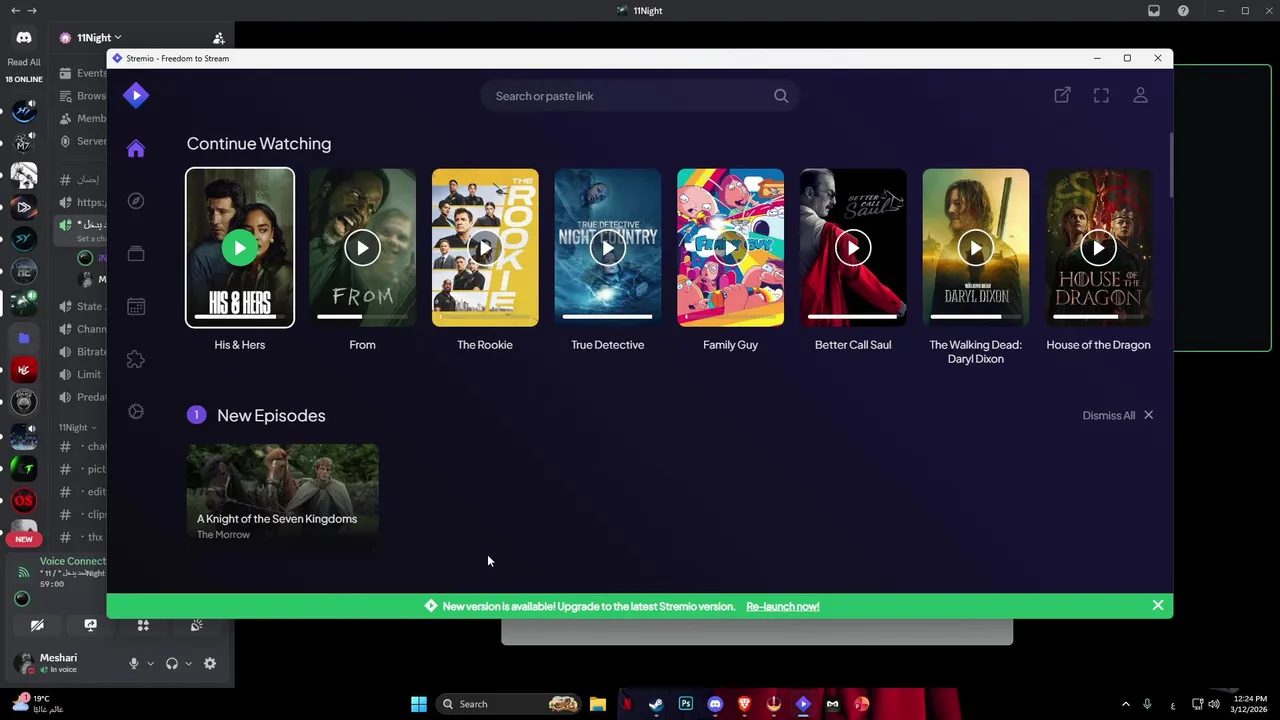Open the Stremio user profile icon

click(x=1140, y=95)
